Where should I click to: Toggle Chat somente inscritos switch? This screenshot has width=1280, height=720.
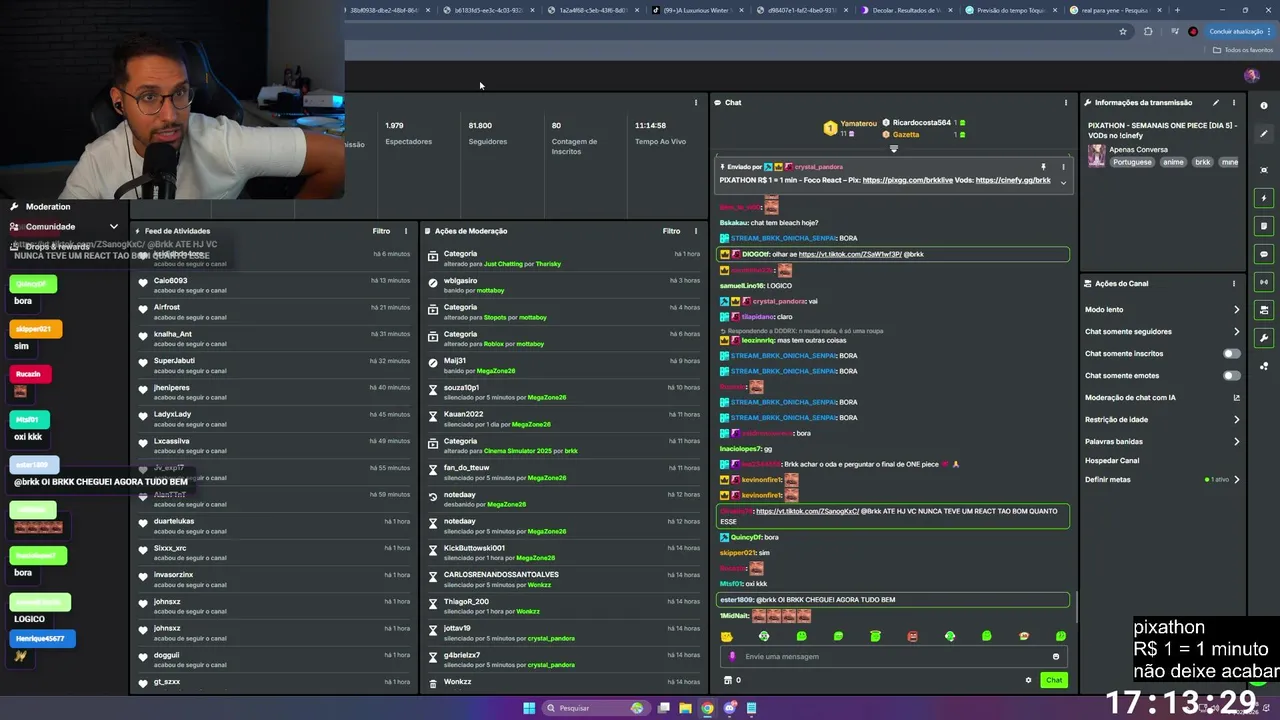pyautogui.click(x=1232, y=353)
